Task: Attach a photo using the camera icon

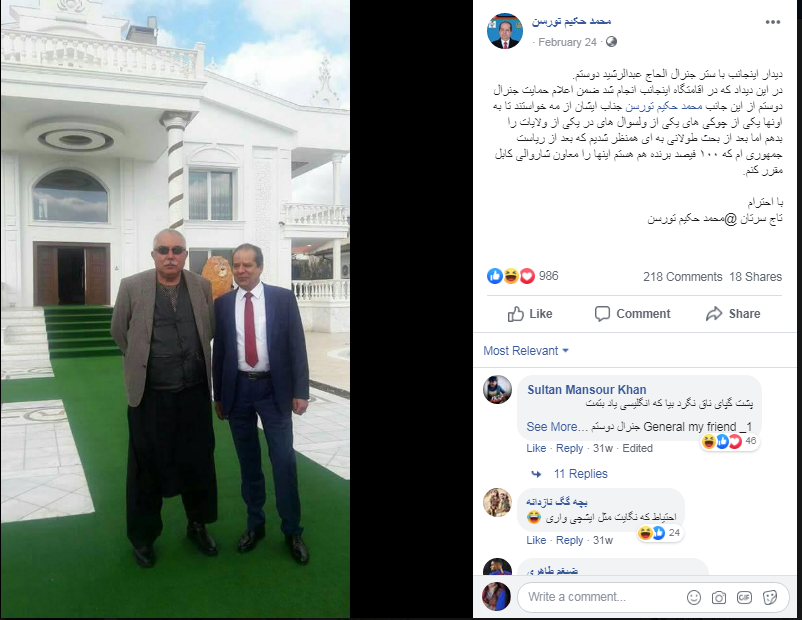Action: pyautogui.click(x=719, y=597)
